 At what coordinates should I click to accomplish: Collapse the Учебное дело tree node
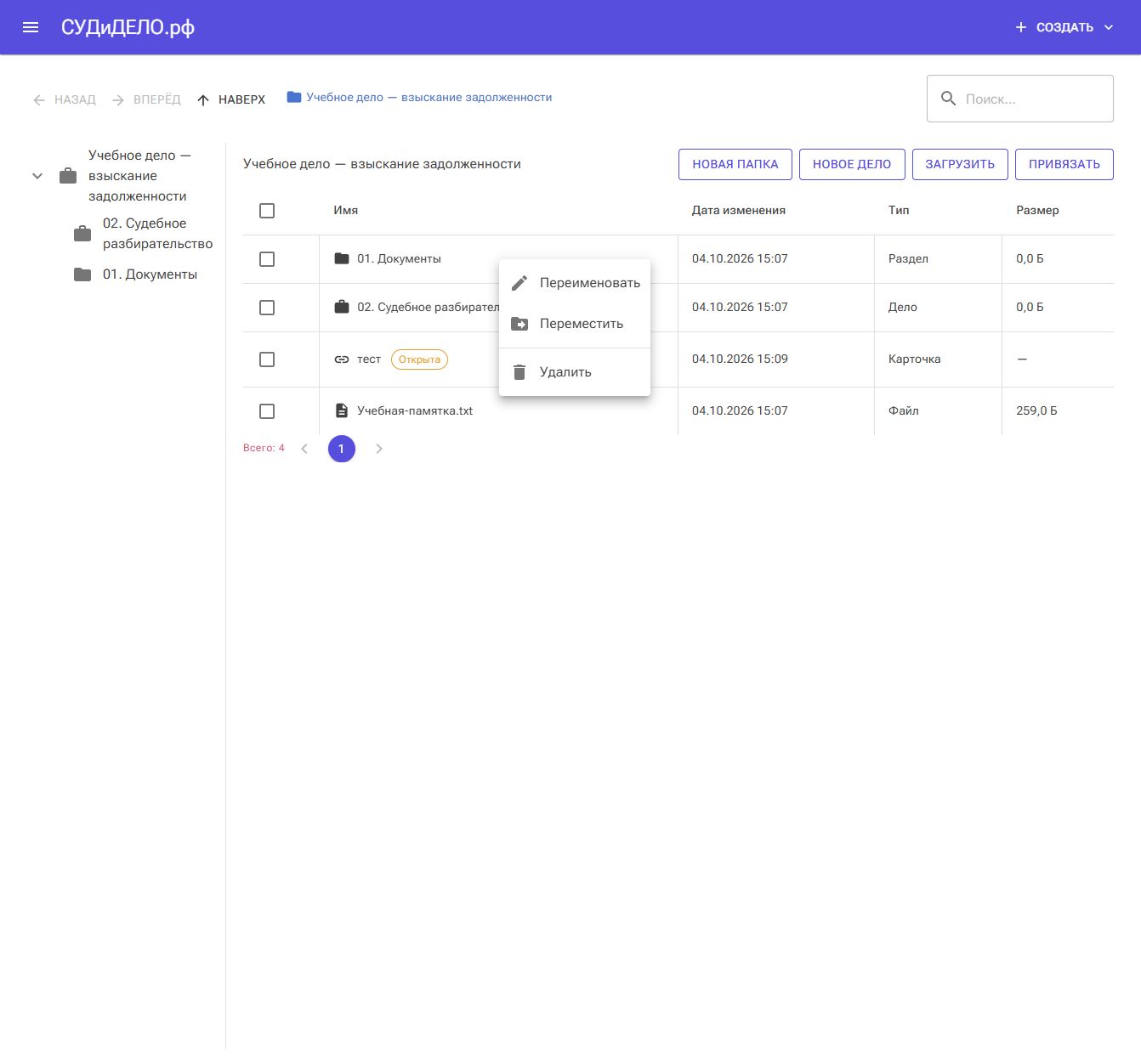37,176
